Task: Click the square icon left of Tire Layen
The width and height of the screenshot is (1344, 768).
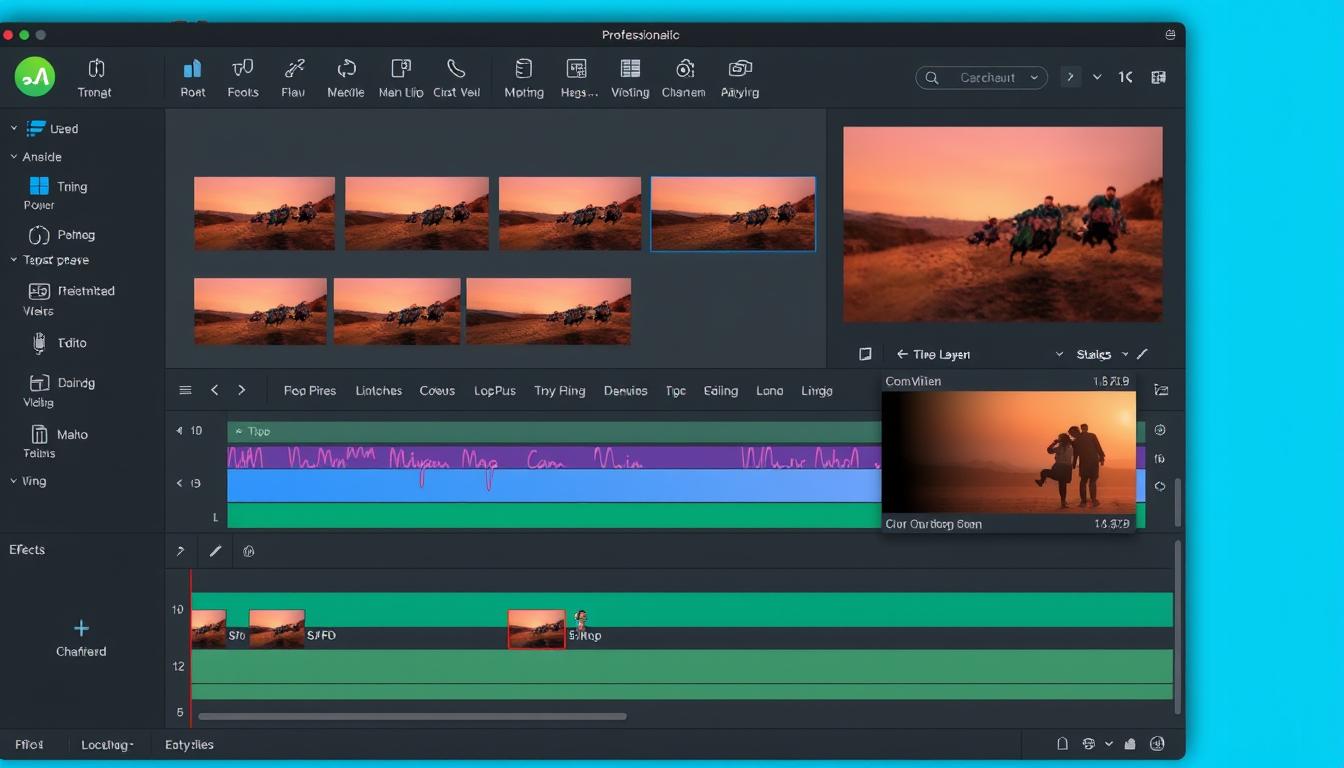Action: (865, 354)
